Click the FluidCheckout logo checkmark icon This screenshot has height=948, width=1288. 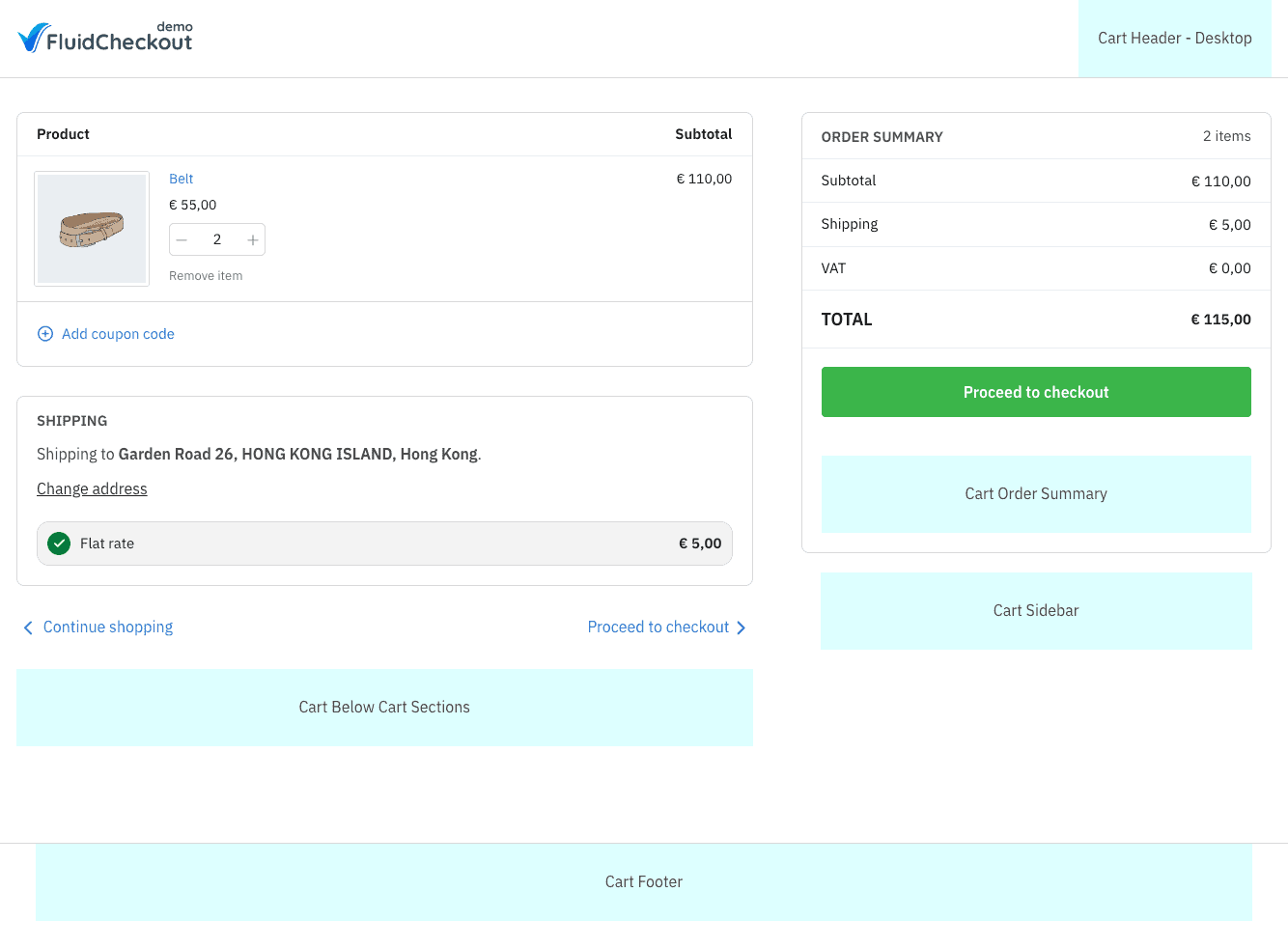point(31,36)
